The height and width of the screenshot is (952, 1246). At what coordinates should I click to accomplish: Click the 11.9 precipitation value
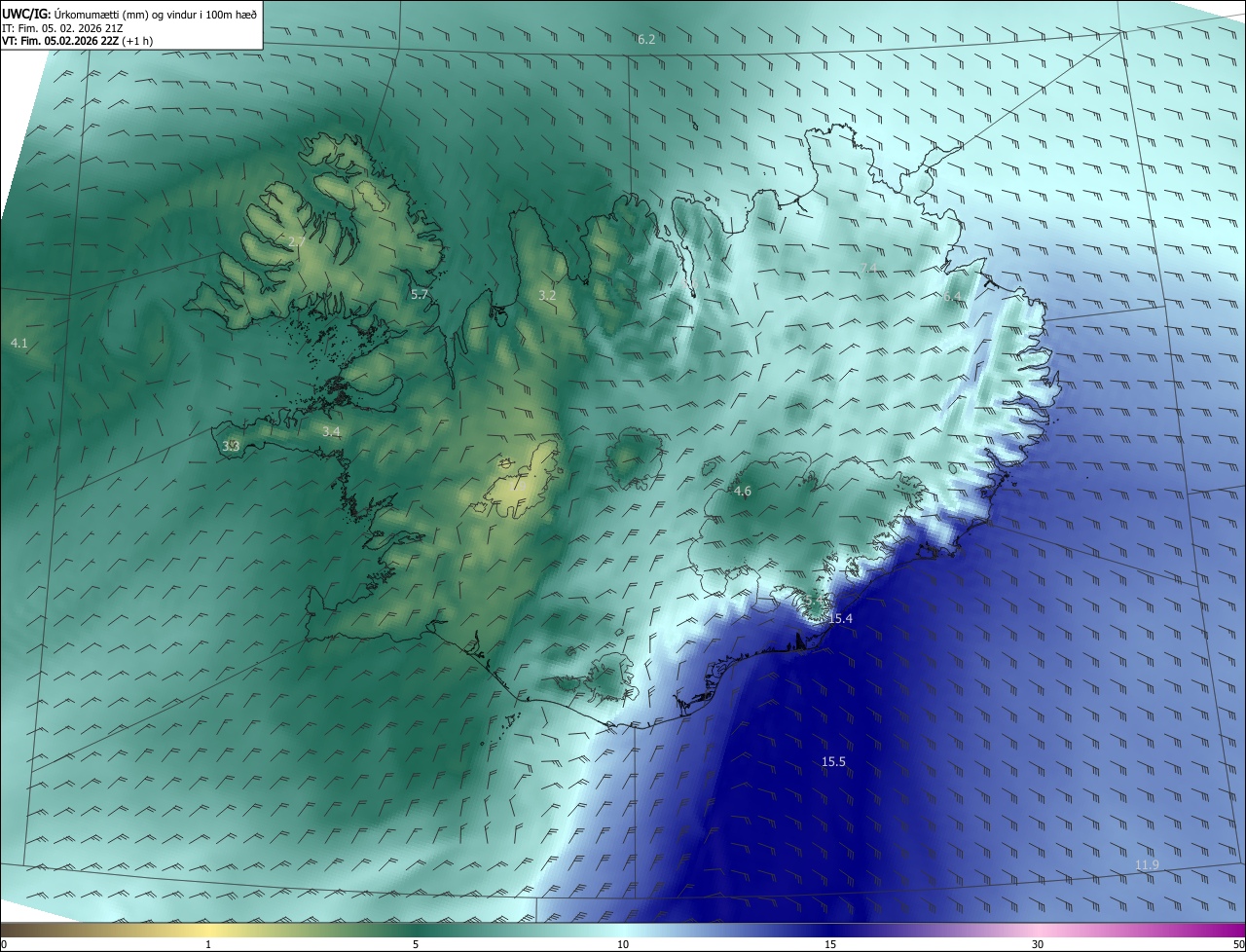pos(1148,865)
